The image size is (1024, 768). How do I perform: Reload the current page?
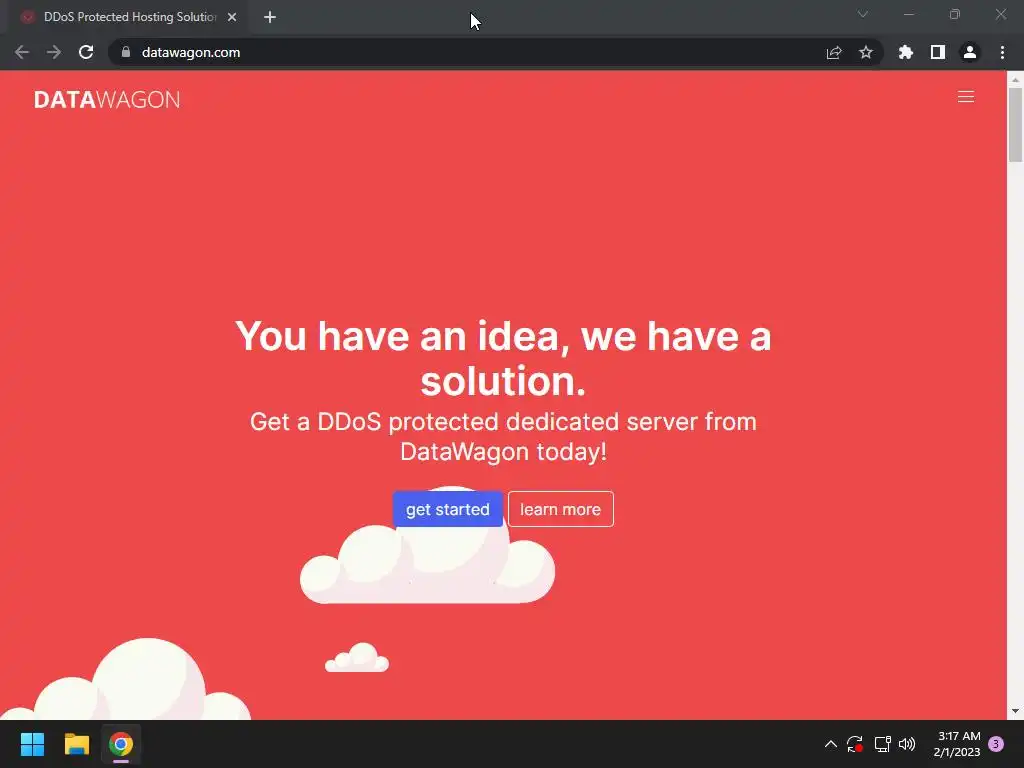click(86, 52)
